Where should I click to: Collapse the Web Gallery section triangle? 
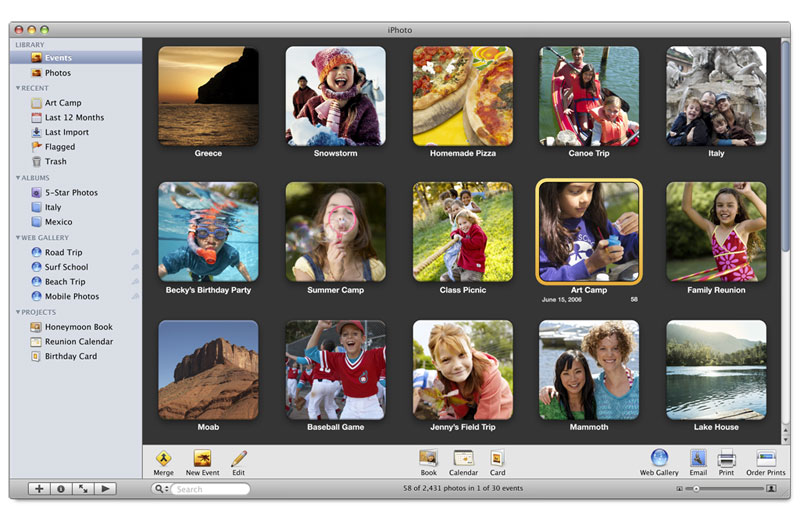click(x=18, y=238)
